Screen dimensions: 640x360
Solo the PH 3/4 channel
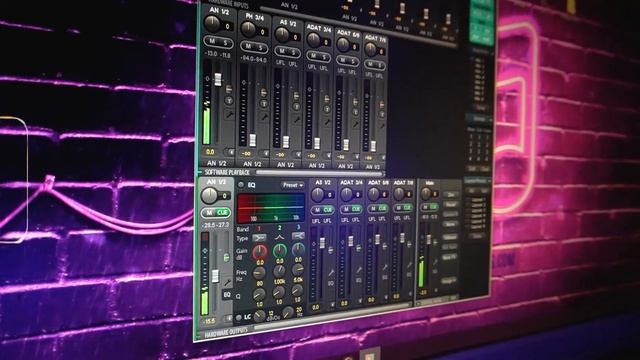260,48
